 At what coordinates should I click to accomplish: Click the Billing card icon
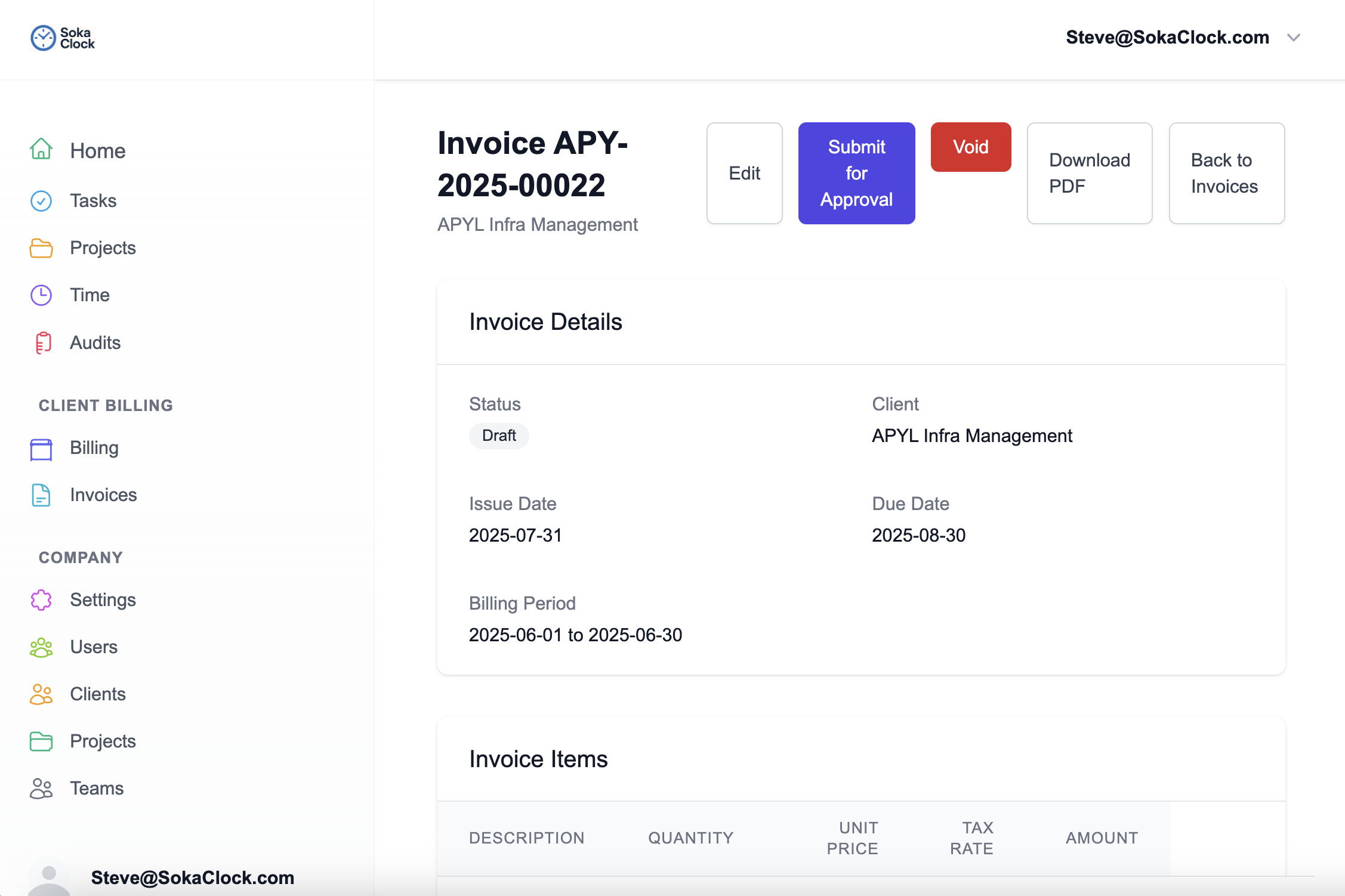[41, 448]
